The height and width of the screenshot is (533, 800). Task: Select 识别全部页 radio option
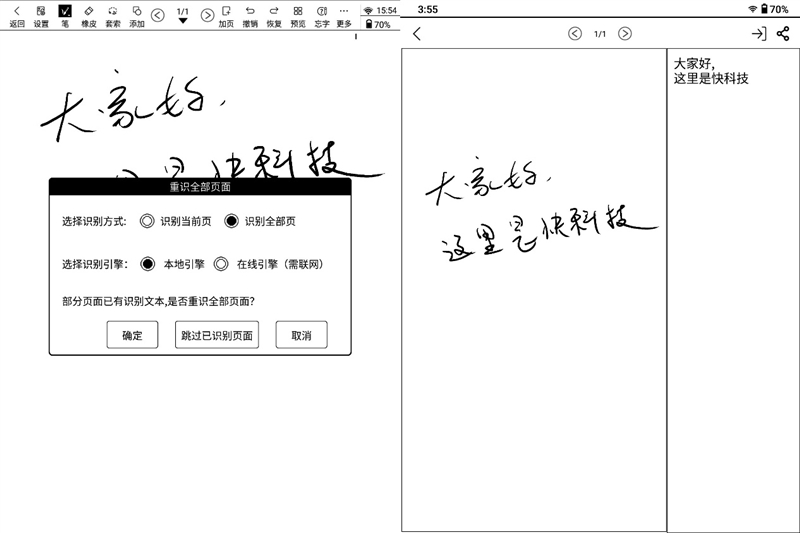[x=231, y=221]
